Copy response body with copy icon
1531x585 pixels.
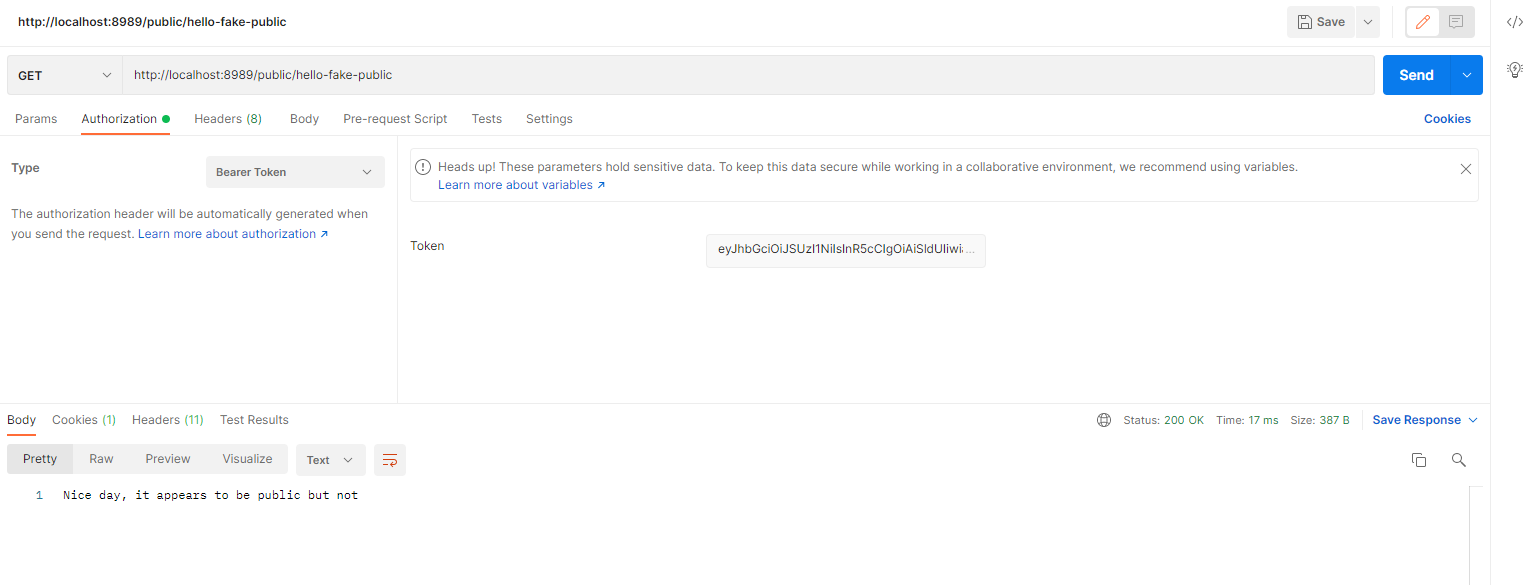(1418, 460)
